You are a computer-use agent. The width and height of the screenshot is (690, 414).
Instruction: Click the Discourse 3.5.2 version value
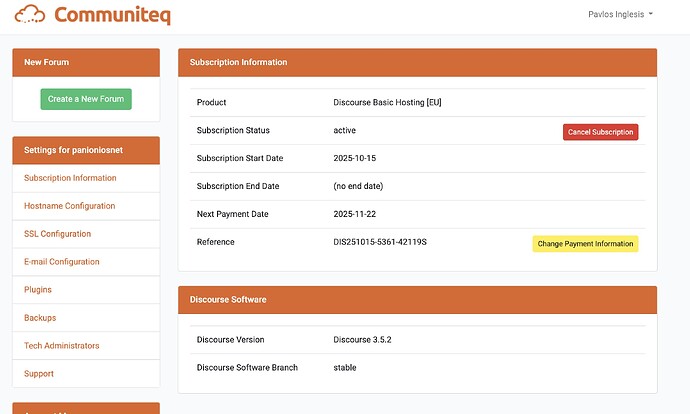[x=362, y=340]
